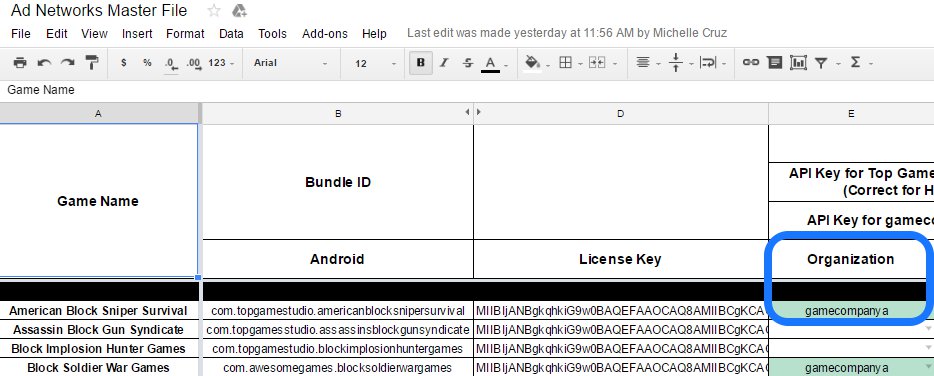Select American Block Sniper Survival cell
This screenshot has width=934, height=376.
pyautogui.click(x=98, y=311)
